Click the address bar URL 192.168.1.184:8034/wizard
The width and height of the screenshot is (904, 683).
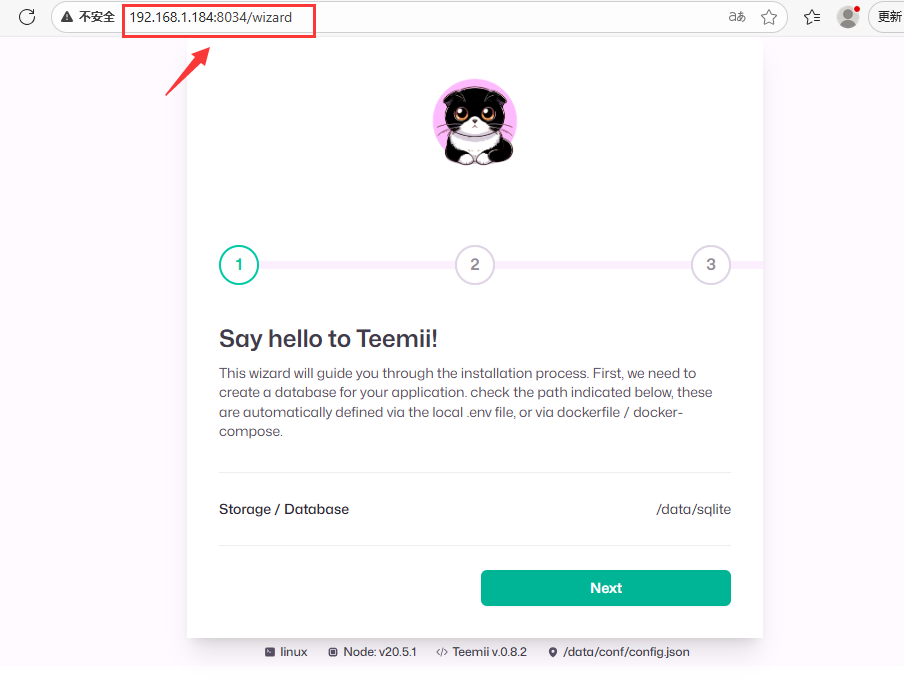point(210,17)
